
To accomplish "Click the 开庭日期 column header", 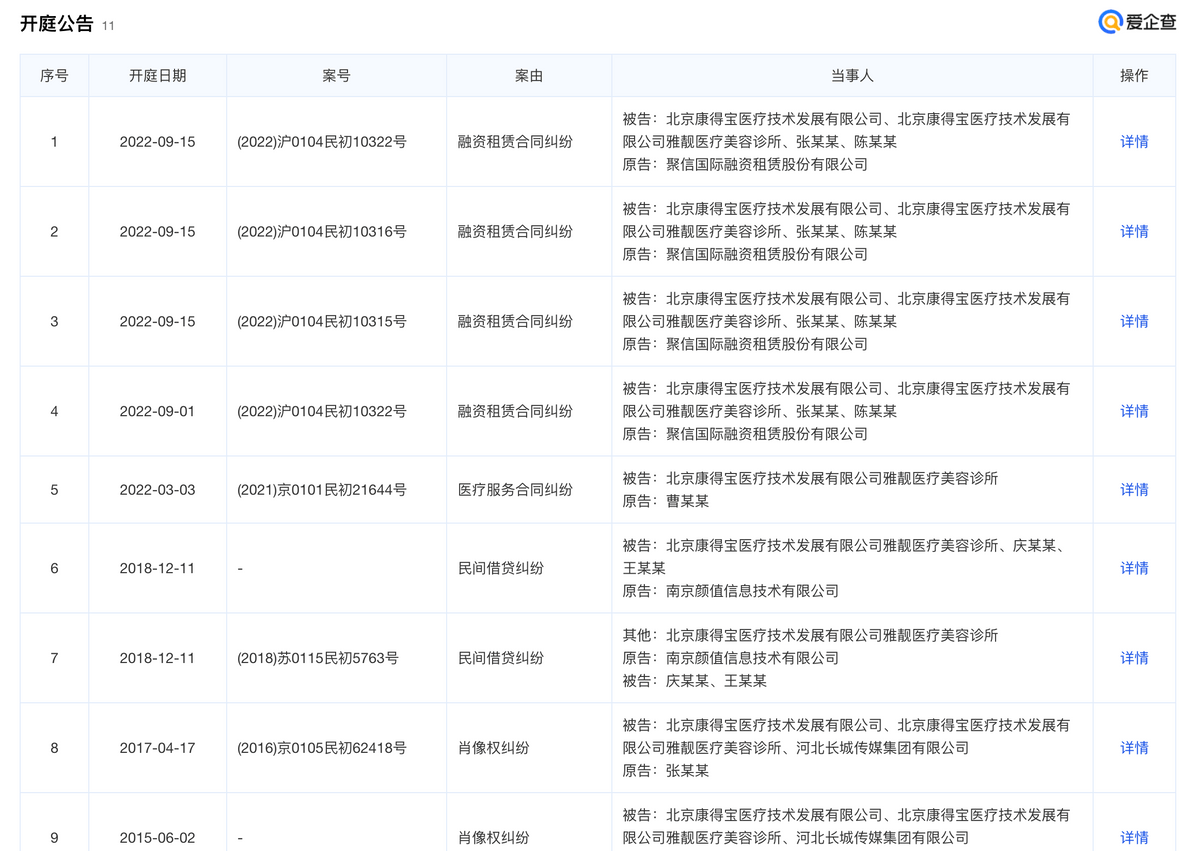I will coord(157,75).
